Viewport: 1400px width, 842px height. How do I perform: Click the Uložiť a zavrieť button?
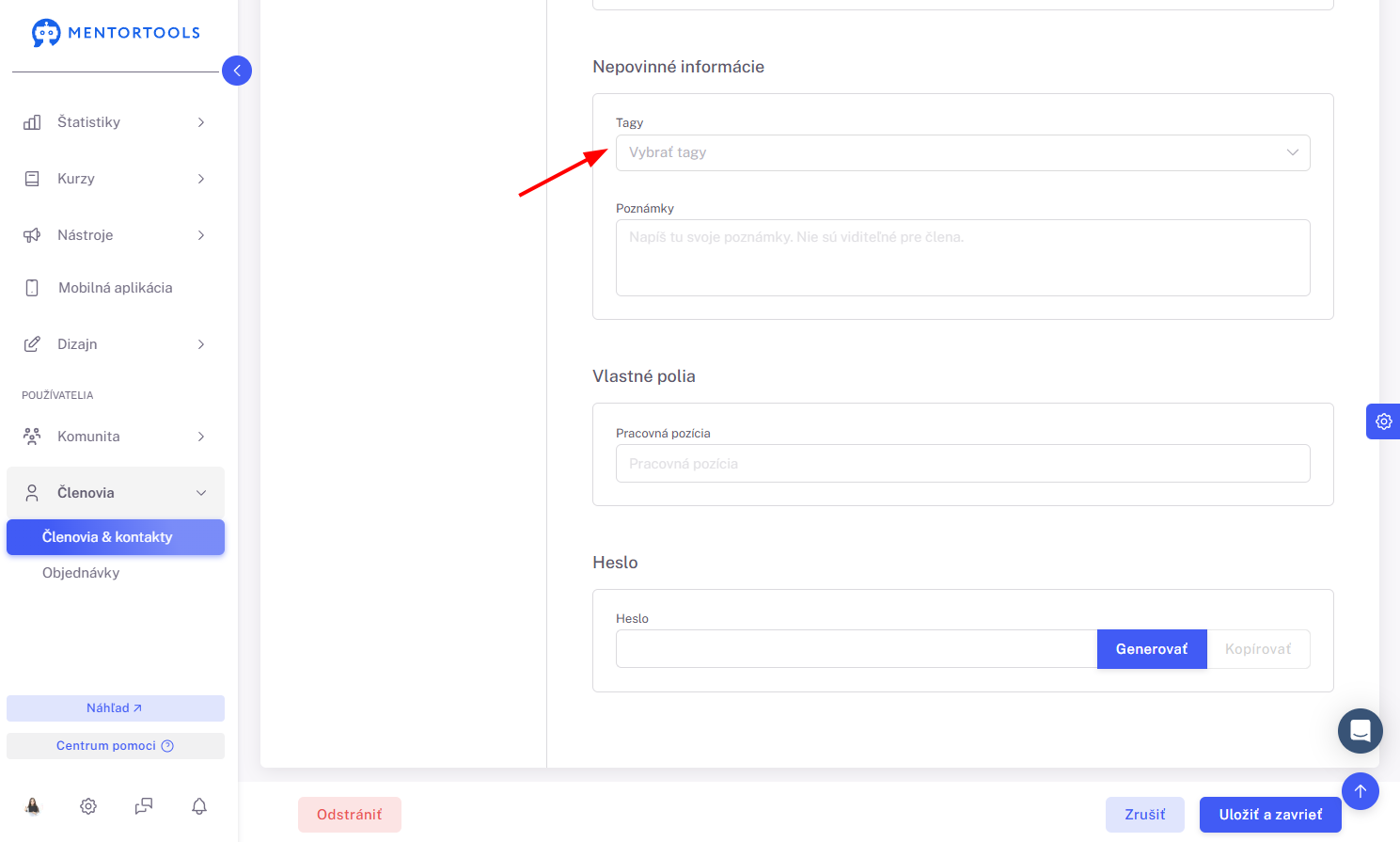point(1270,815)
